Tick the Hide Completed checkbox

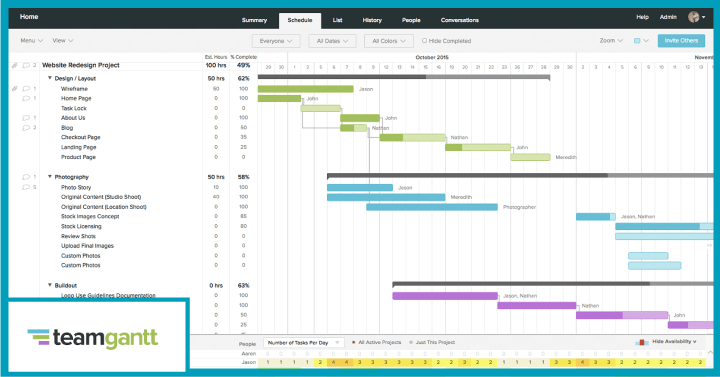pos(424,40)
